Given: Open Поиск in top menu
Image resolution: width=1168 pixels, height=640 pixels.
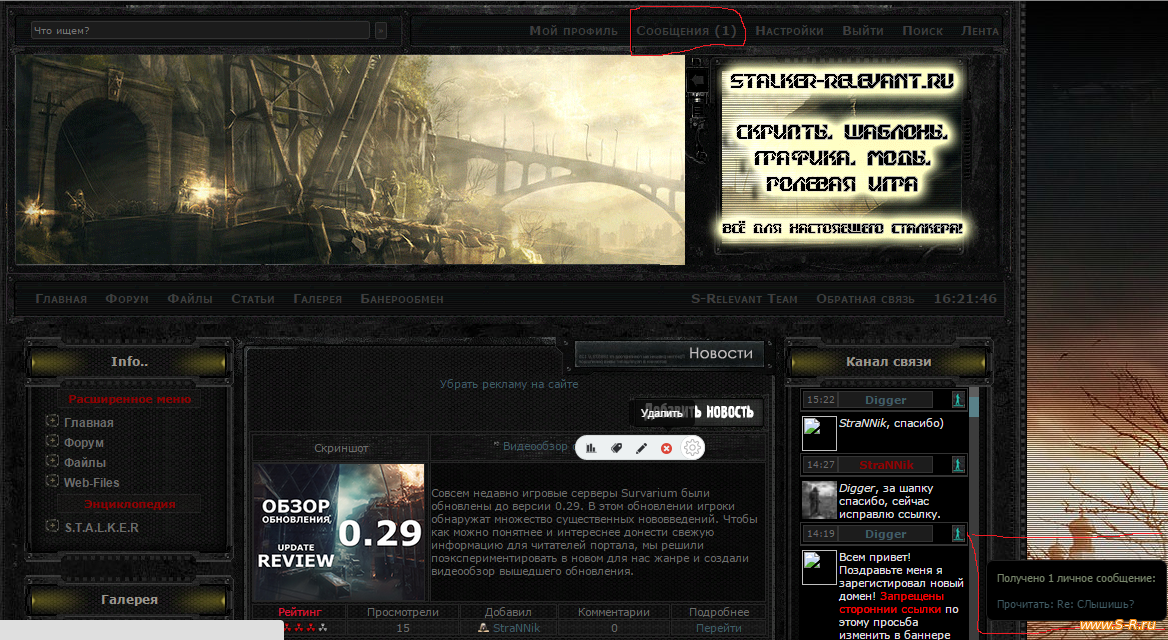Looking at the screenshot, I should click(x=922, y=31).
